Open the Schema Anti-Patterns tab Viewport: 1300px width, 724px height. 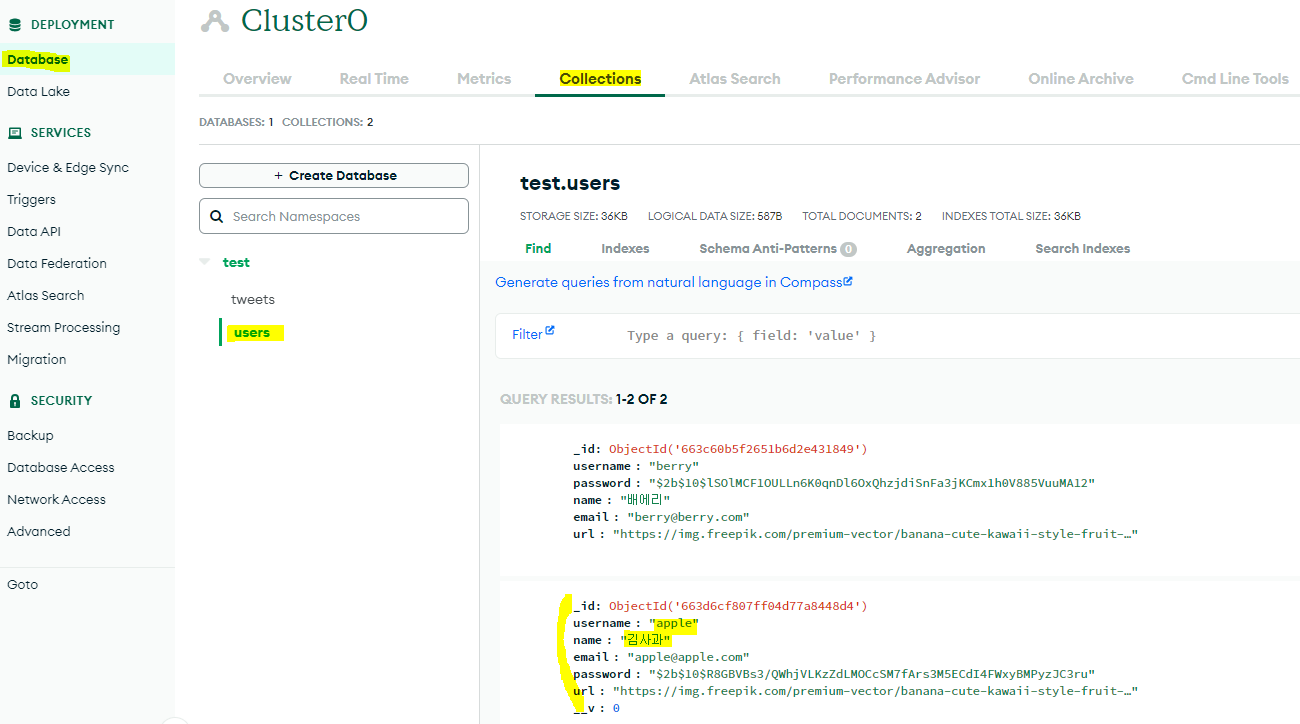coord(767,248)
